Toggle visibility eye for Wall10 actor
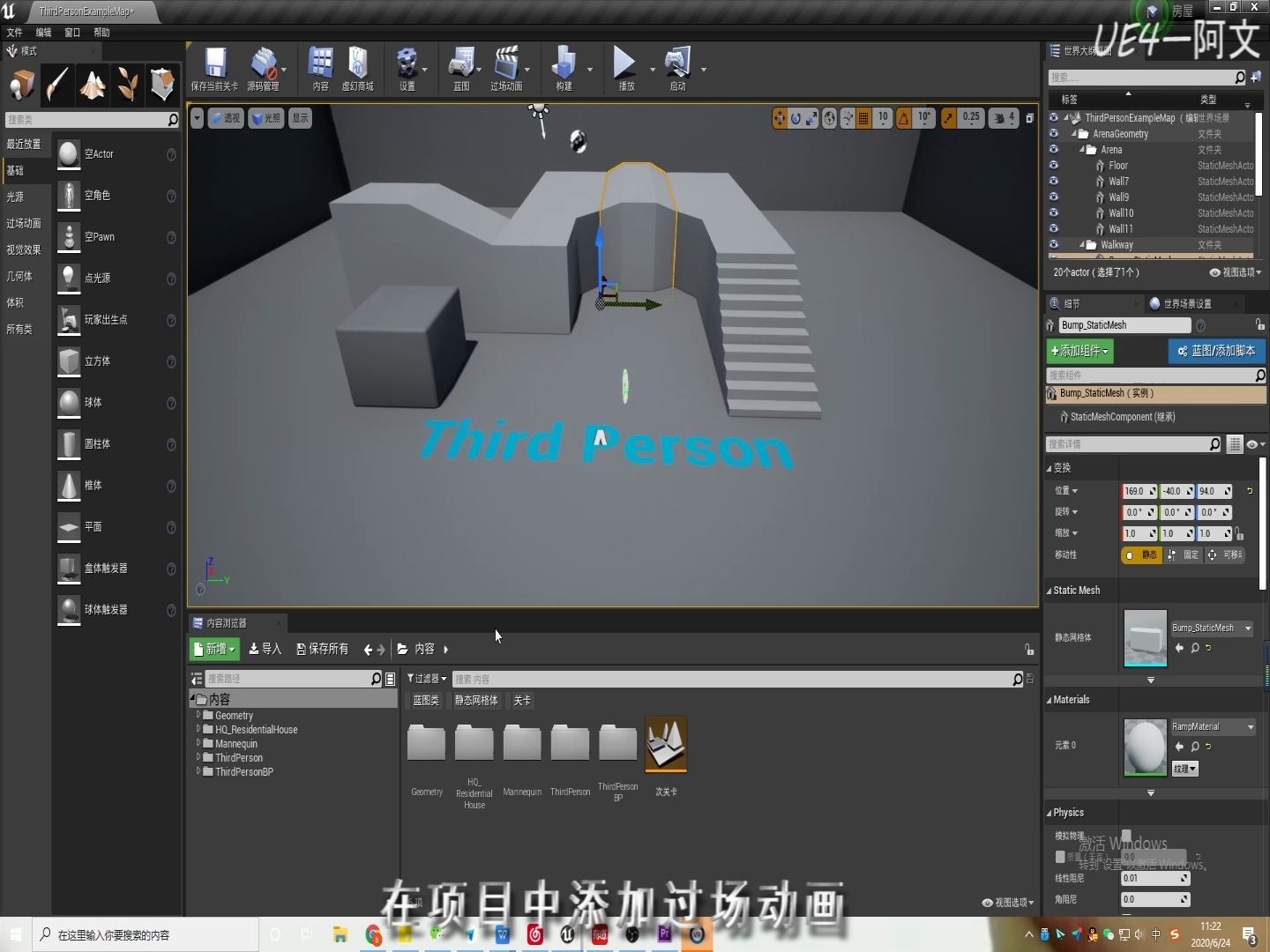 click(x=1053, y=213)
